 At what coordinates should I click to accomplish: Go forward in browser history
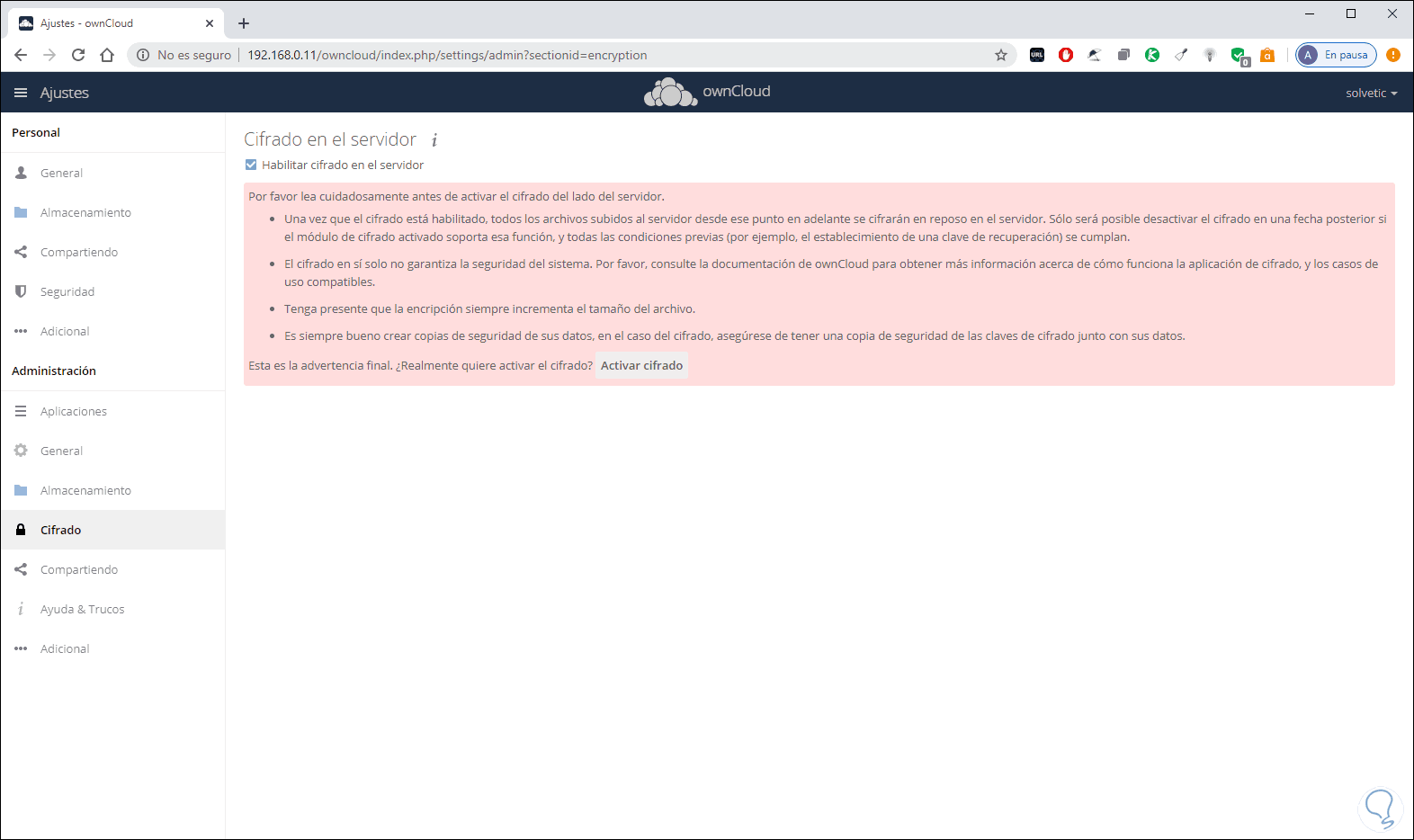point(49,55)
